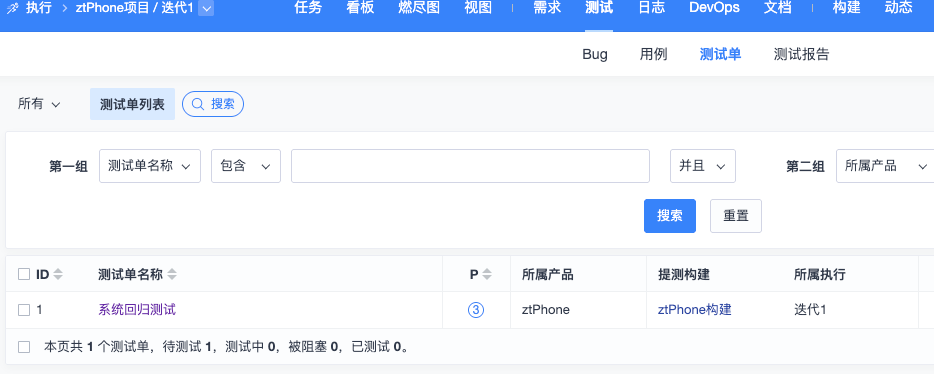Open the 系统回归测试 test task link

pyautogui.click(x=137, y=310)
